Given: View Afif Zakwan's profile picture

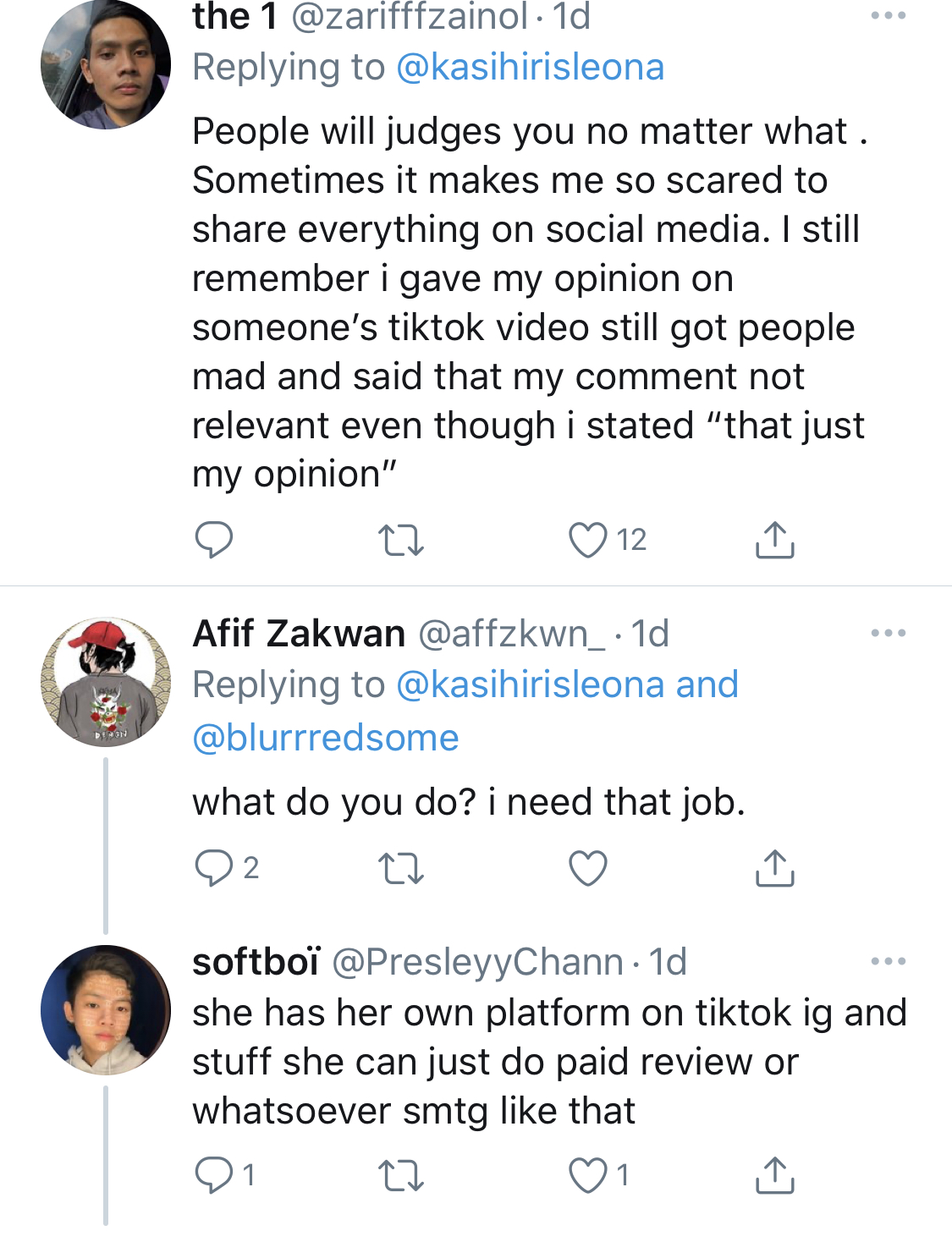Looking at the screenshot, I should [x=106, y=682].
